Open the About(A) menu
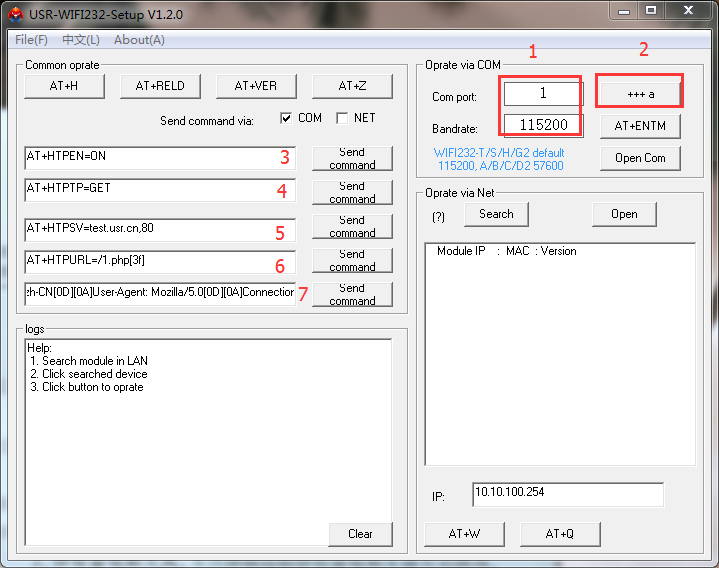The height and width of the screenshot is (568, 719). 139,40
